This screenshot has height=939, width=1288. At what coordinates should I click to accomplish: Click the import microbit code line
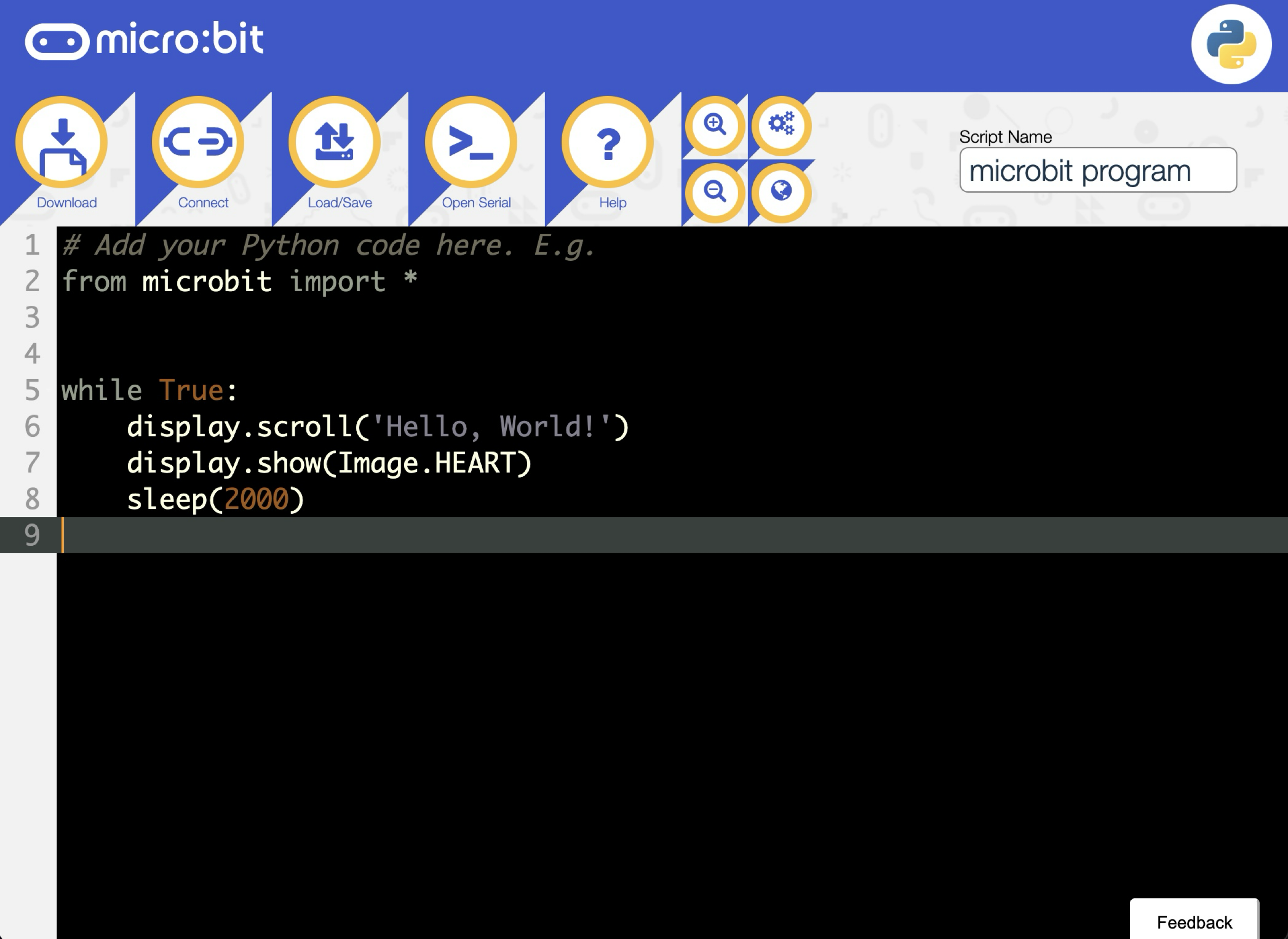238,281
